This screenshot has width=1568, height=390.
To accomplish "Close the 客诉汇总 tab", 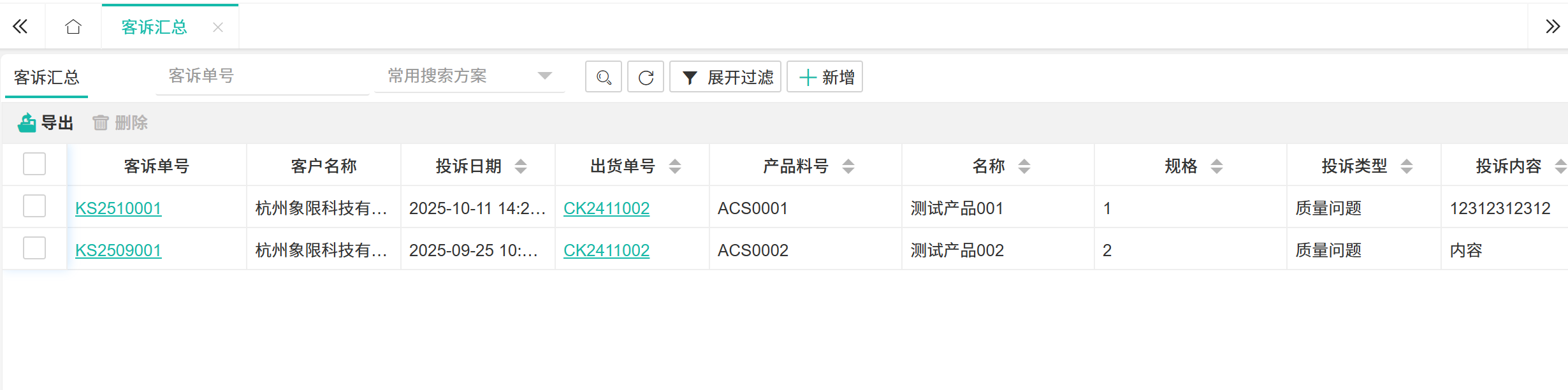I will coord(218,27).
